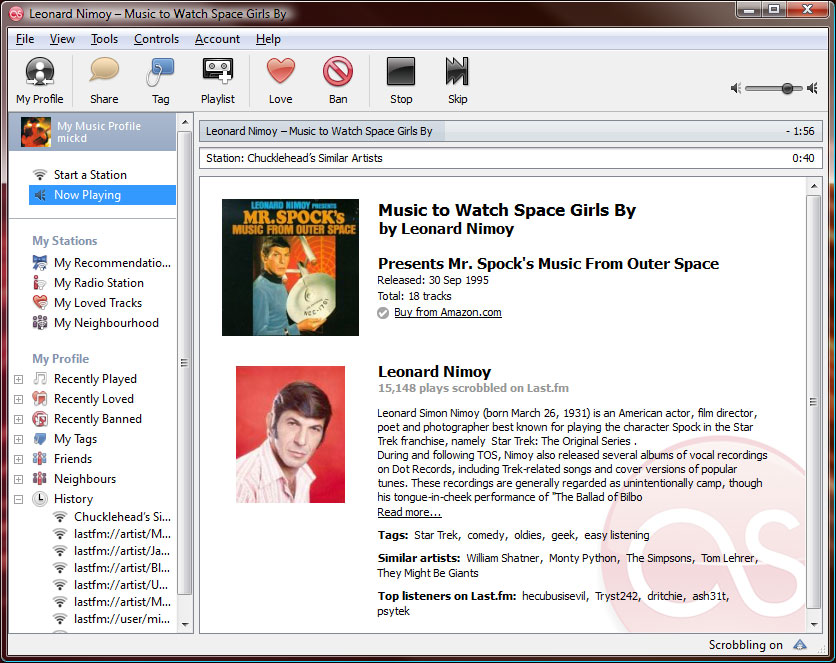Click the Scrobbling on status icon
This screenshot has height=663, width=836.
click(800, 645)
